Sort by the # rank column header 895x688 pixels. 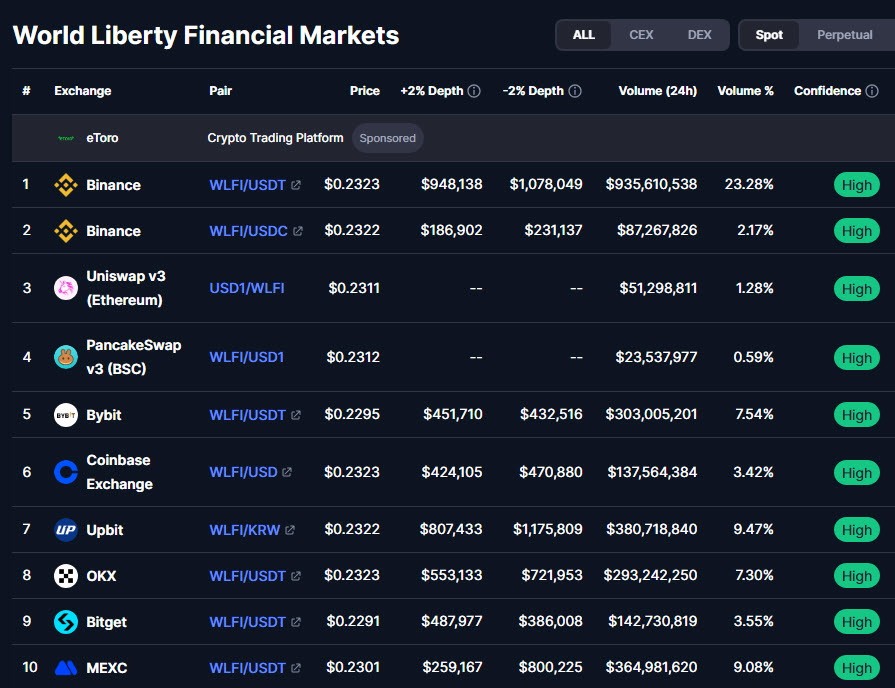click(x=26, y=91)
